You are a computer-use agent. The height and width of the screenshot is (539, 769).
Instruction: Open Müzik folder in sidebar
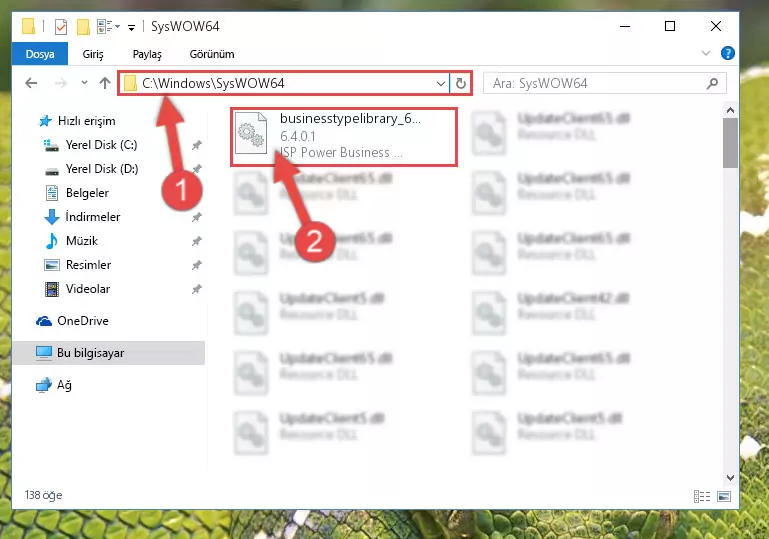72,241
